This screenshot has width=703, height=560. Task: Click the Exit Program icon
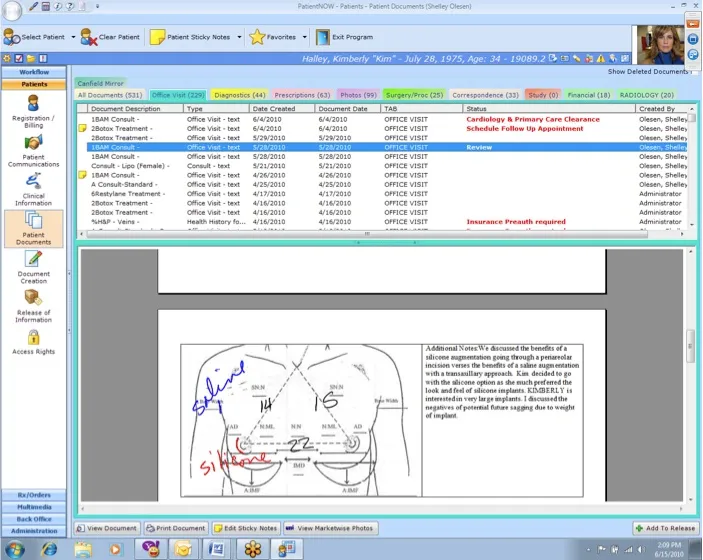coord(323,37)
